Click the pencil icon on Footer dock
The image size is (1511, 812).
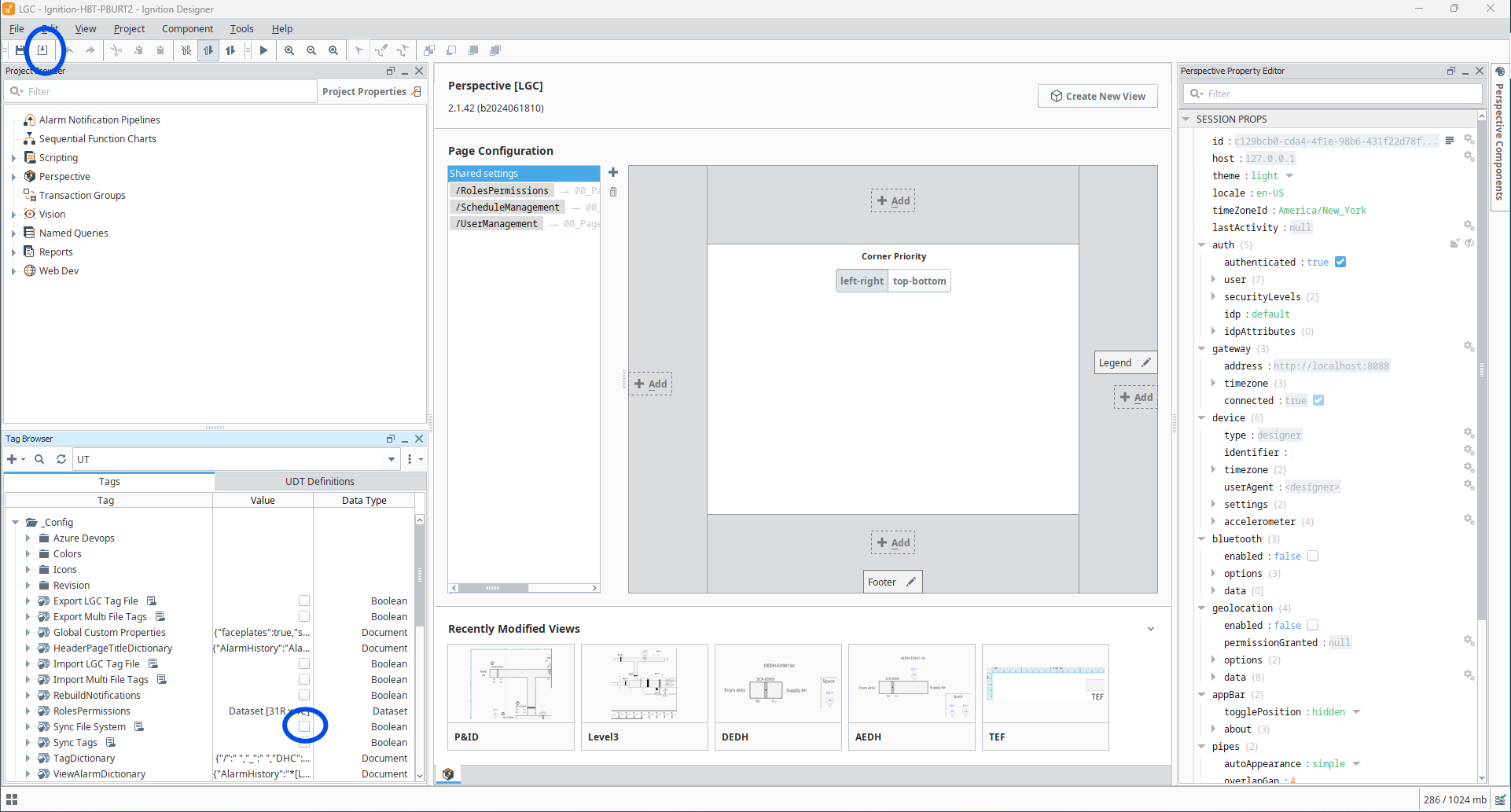[x=911, y=582]
